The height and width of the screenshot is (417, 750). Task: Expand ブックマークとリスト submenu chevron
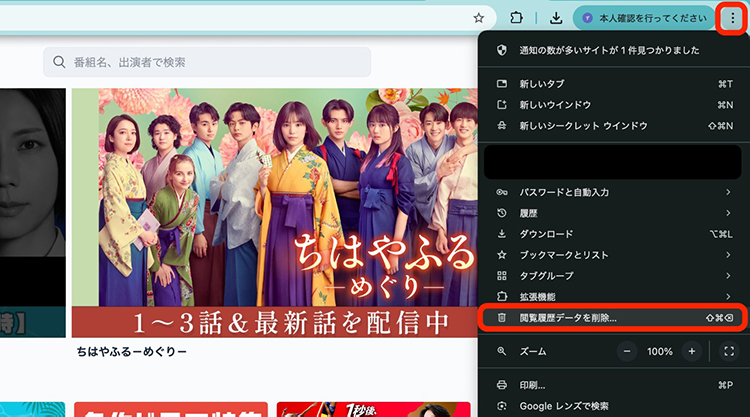click(x=728, y=255)
